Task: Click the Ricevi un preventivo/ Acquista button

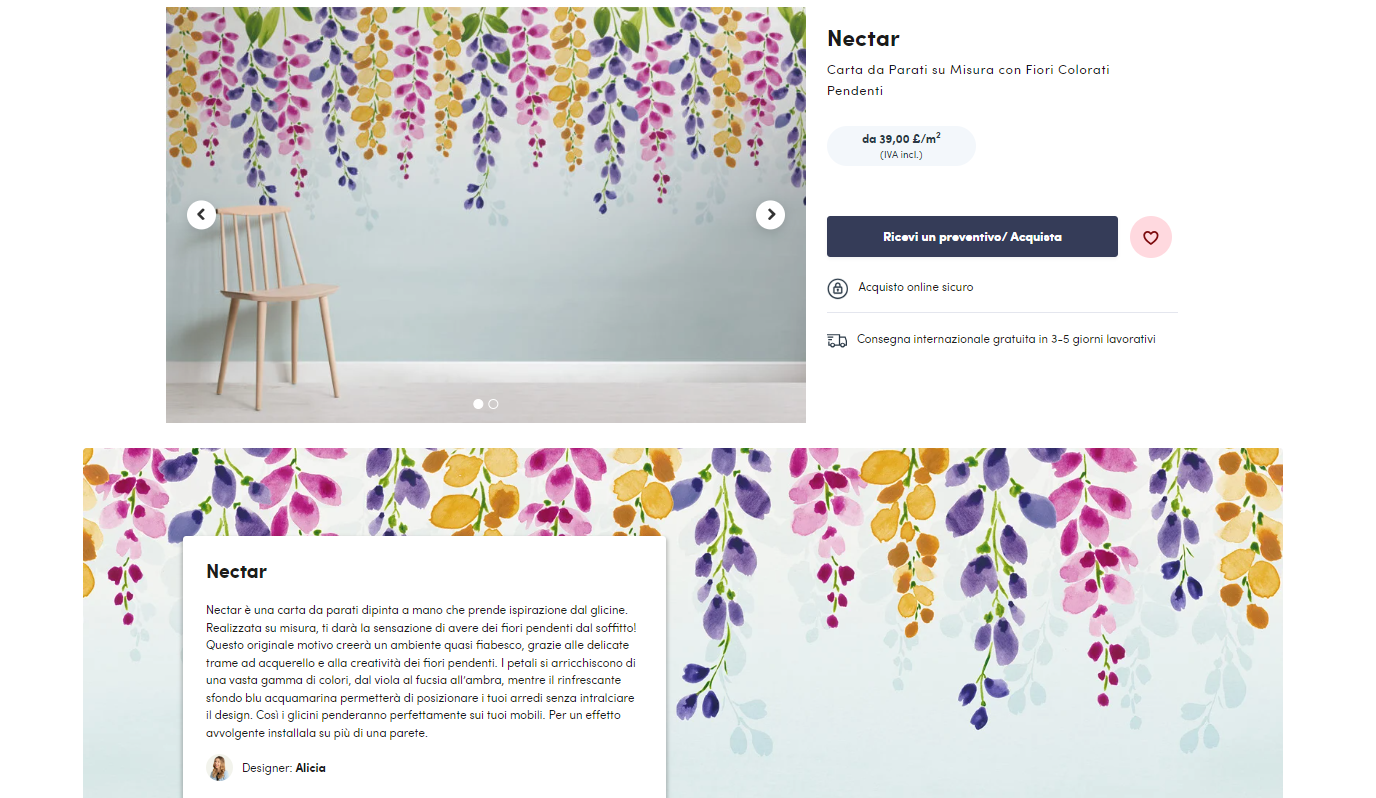Action: click(x=972, y=237)
